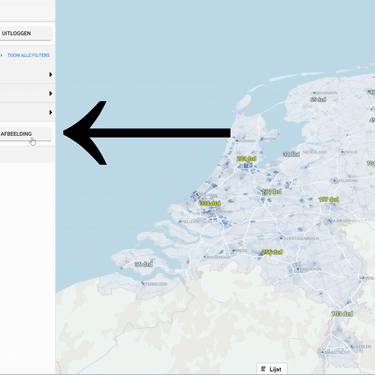Select the yellow cluster marker near Den Haag
Viewport: 375px width, 375px height.
click(210, 203)
